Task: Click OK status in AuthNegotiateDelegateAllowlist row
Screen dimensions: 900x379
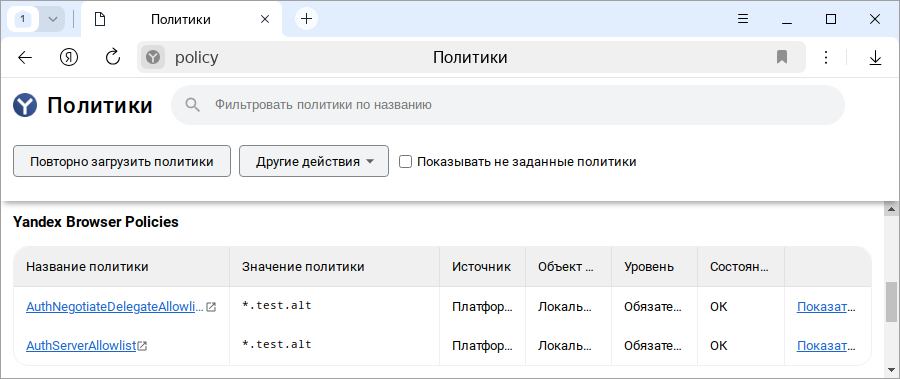Action: pyautogui.click(x=719, y=307)
